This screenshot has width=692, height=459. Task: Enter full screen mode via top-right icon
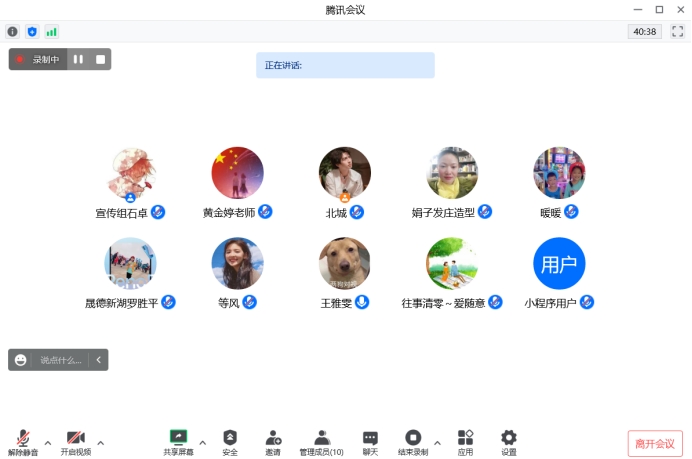click(x=677, y=32)
